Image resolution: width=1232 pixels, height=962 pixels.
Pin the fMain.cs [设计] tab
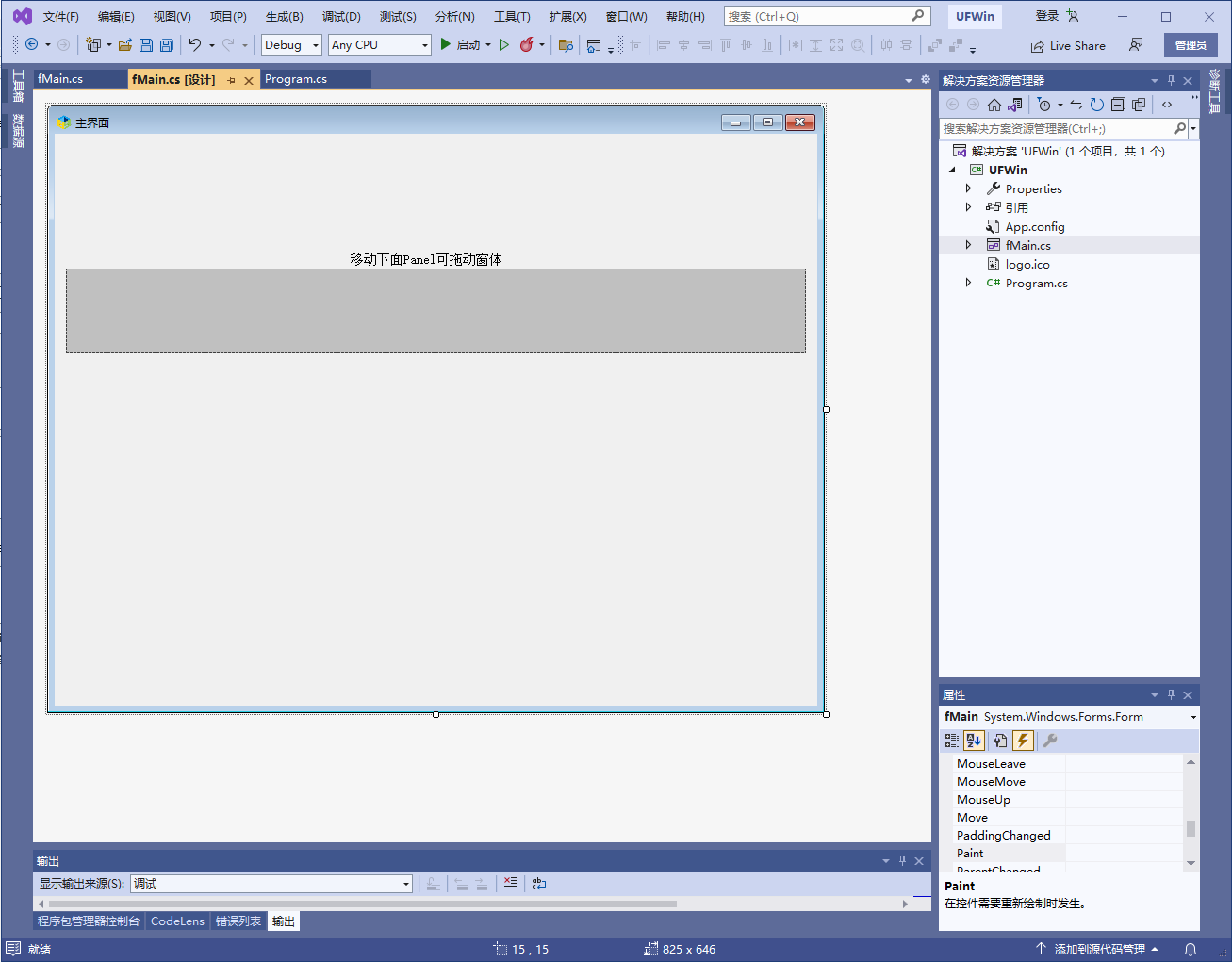pyautogui.click(x=231, y=80)
